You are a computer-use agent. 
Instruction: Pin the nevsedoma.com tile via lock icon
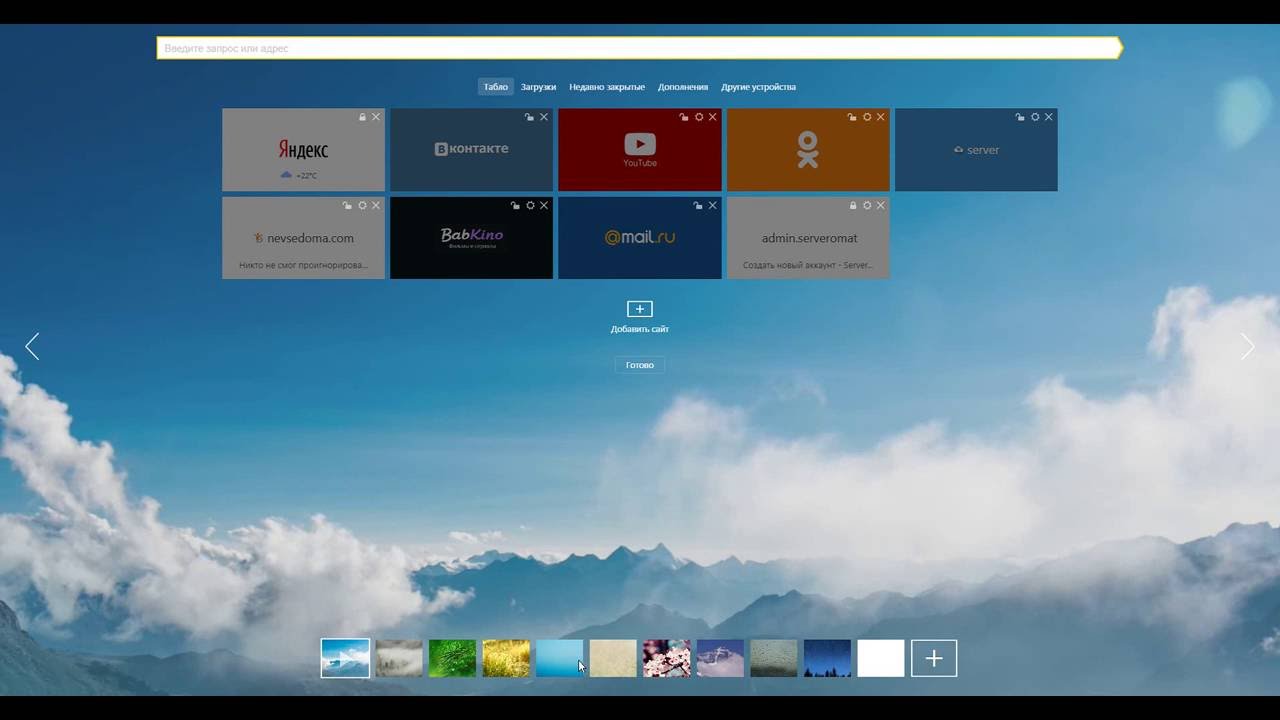click(x=347, y=205)
